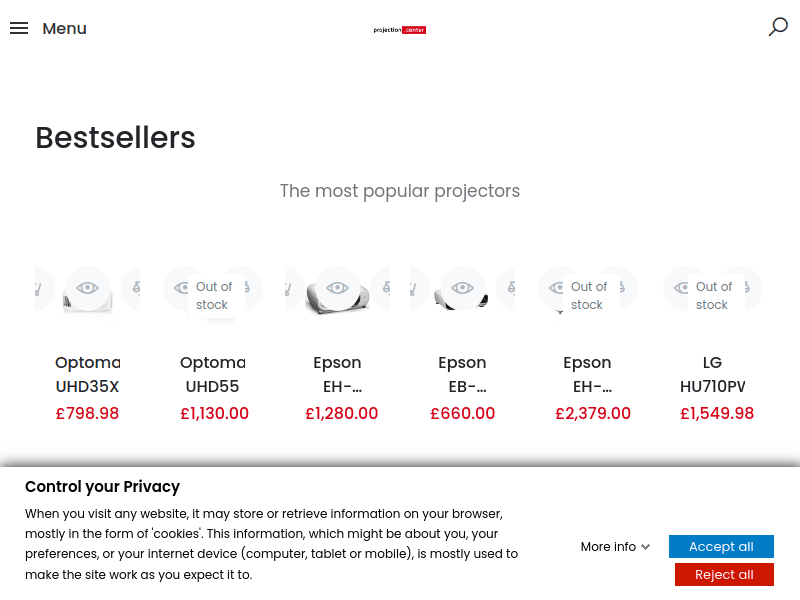Click the search magnifier icon

point(778,27)
